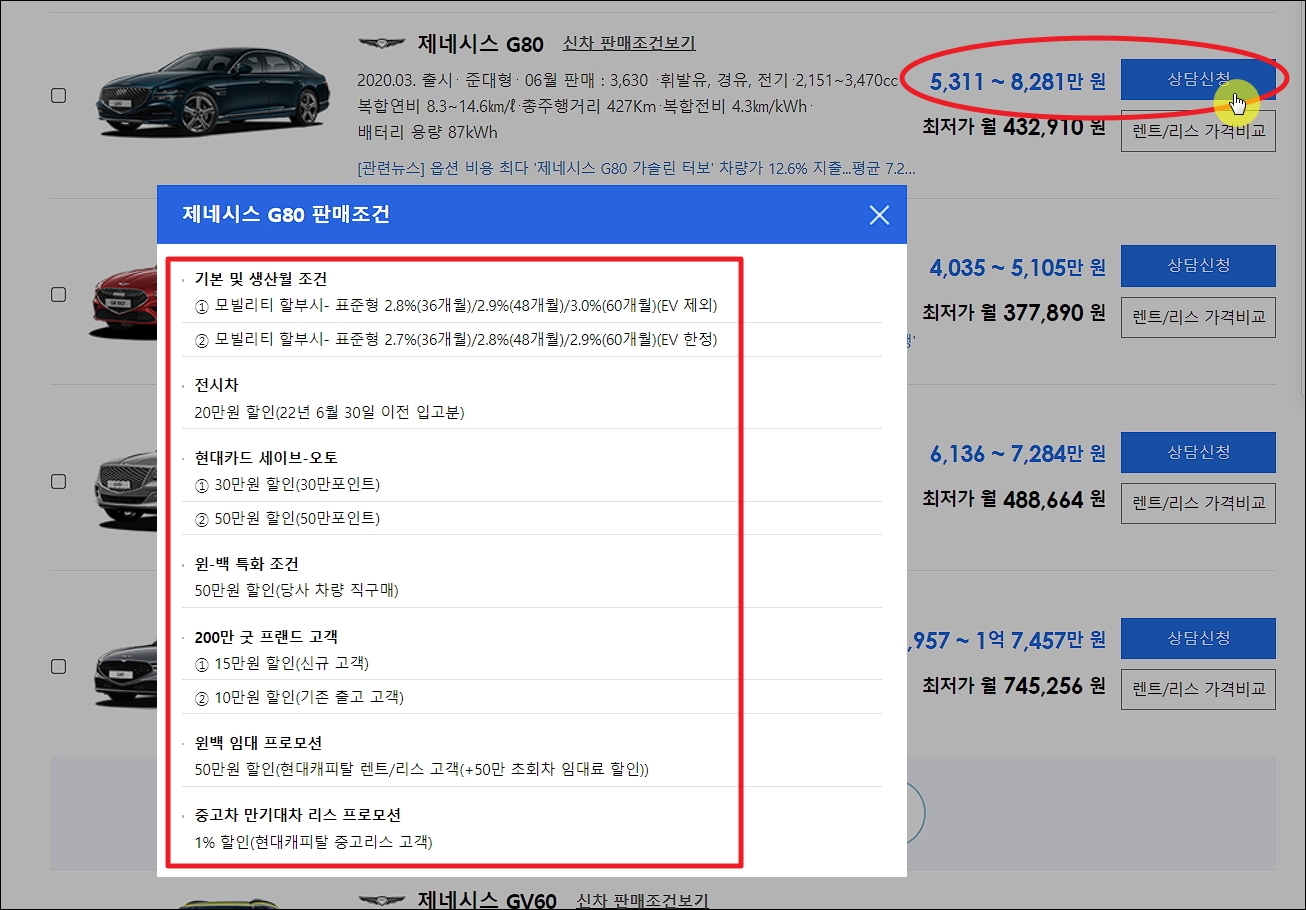Image resolution: width=1306 pixels, height=910 pixels.
Task: Select the 제네시스 G80 model title
Action: (480, 43)
